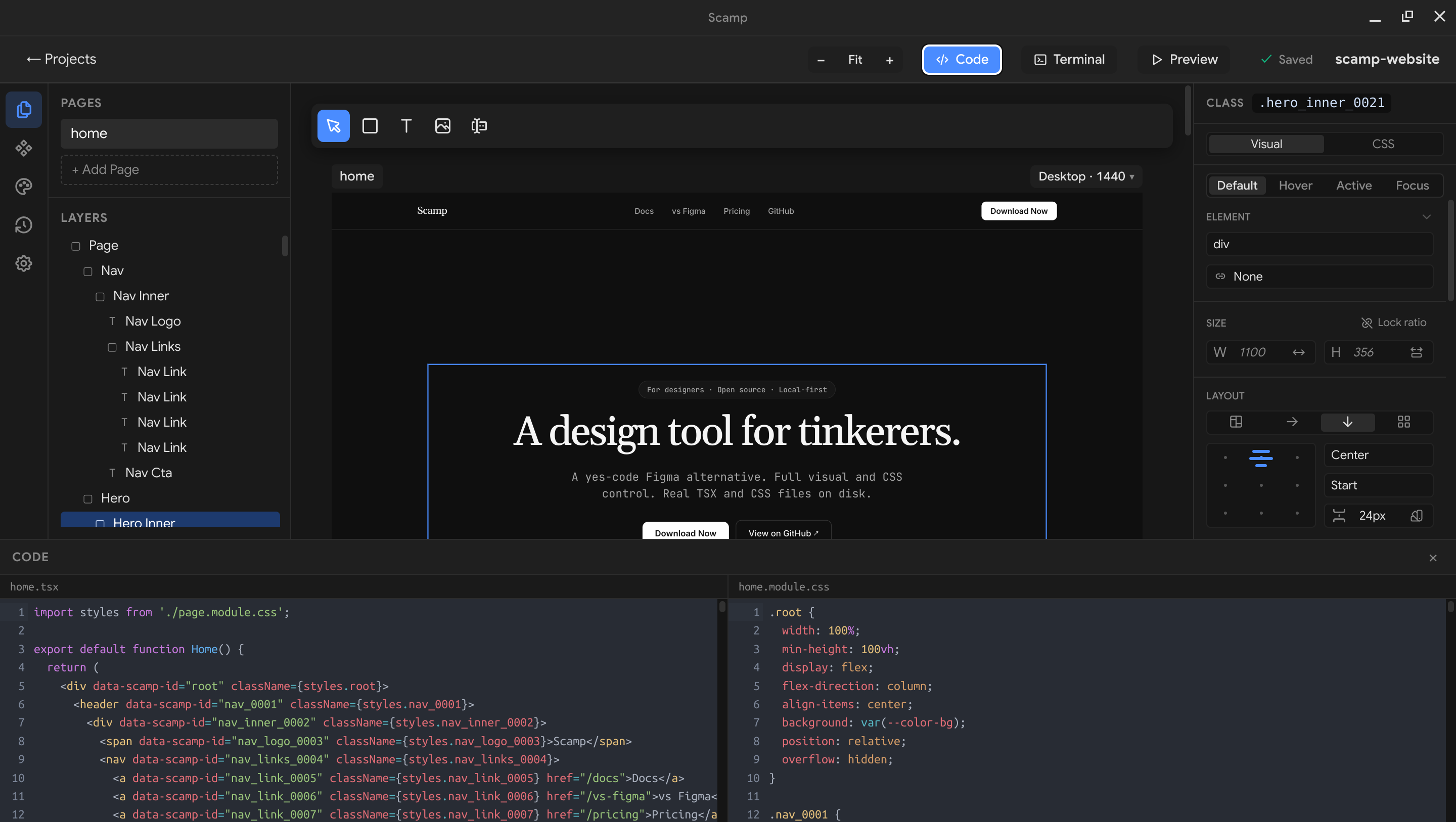Click the width field showing 1100
The image size is (1456, 822).
click(x=1261, y=352)
